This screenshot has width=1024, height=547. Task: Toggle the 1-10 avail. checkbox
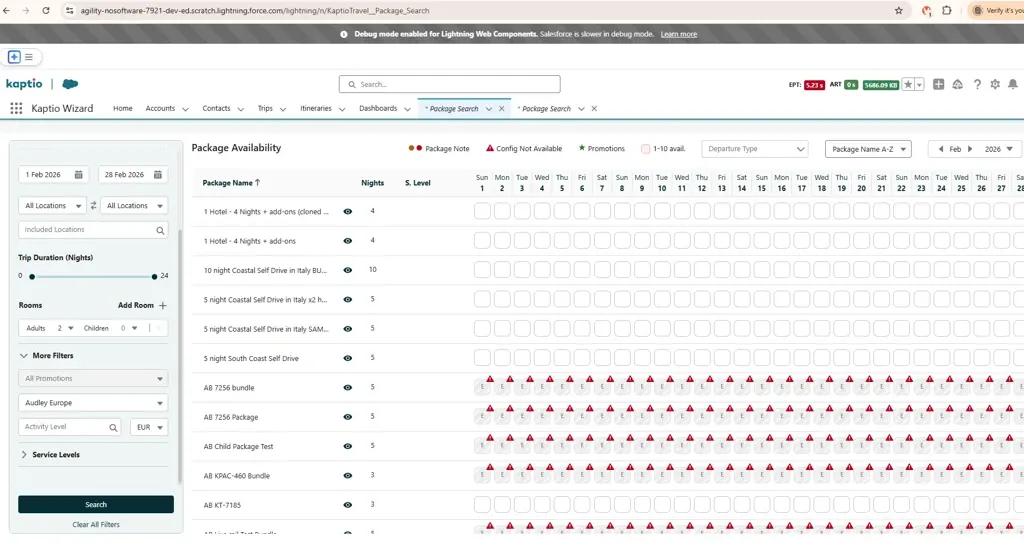[645, 149]
